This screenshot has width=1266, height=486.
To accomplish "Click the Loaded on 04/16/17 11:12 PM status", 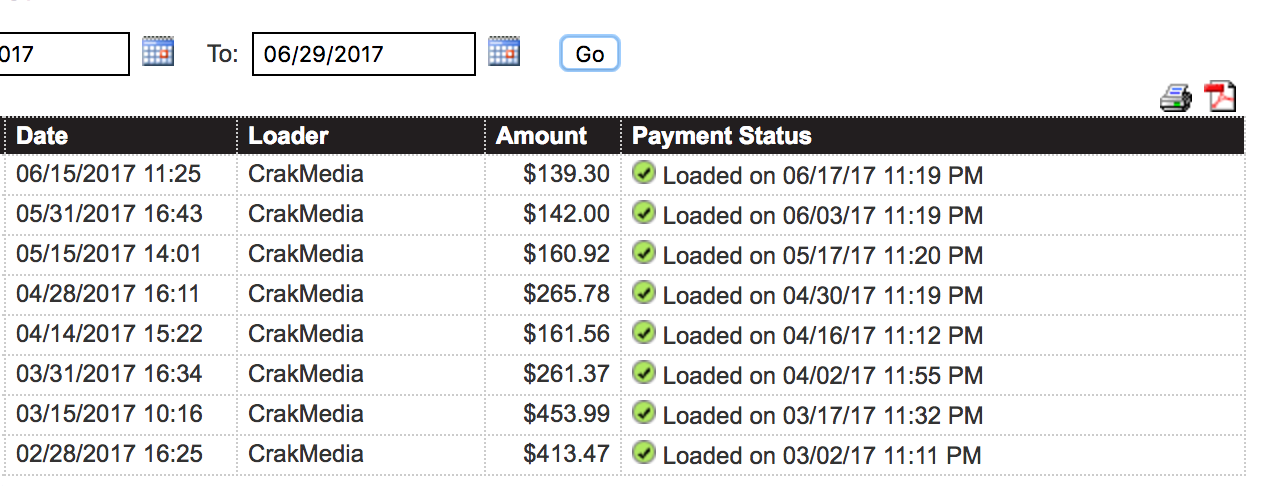I will 823,335.
